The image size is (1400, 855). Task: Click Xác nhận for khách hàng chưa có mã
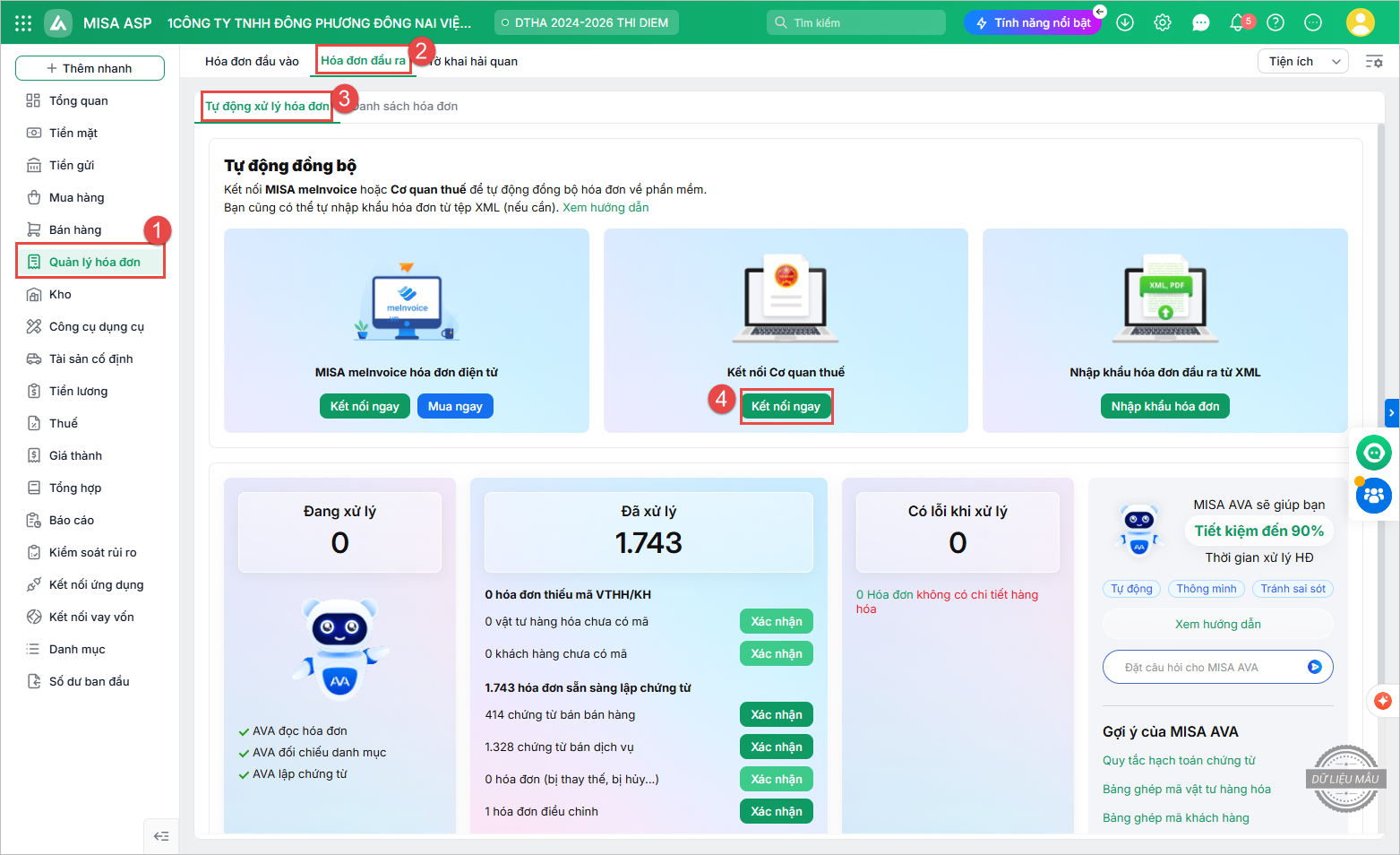pos(777,653)
